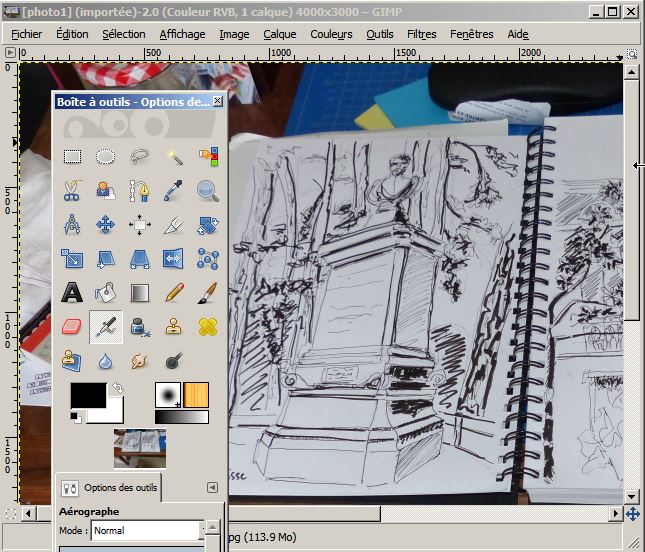Open the Affichage menu

pyautogui.click(x=182, y=34)
